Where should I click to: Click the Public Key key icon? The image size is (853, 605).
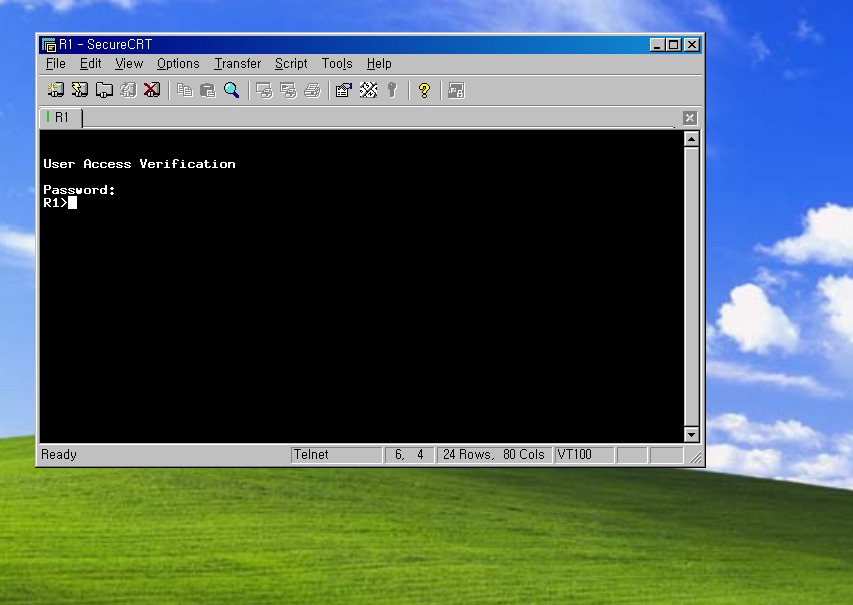392,90
